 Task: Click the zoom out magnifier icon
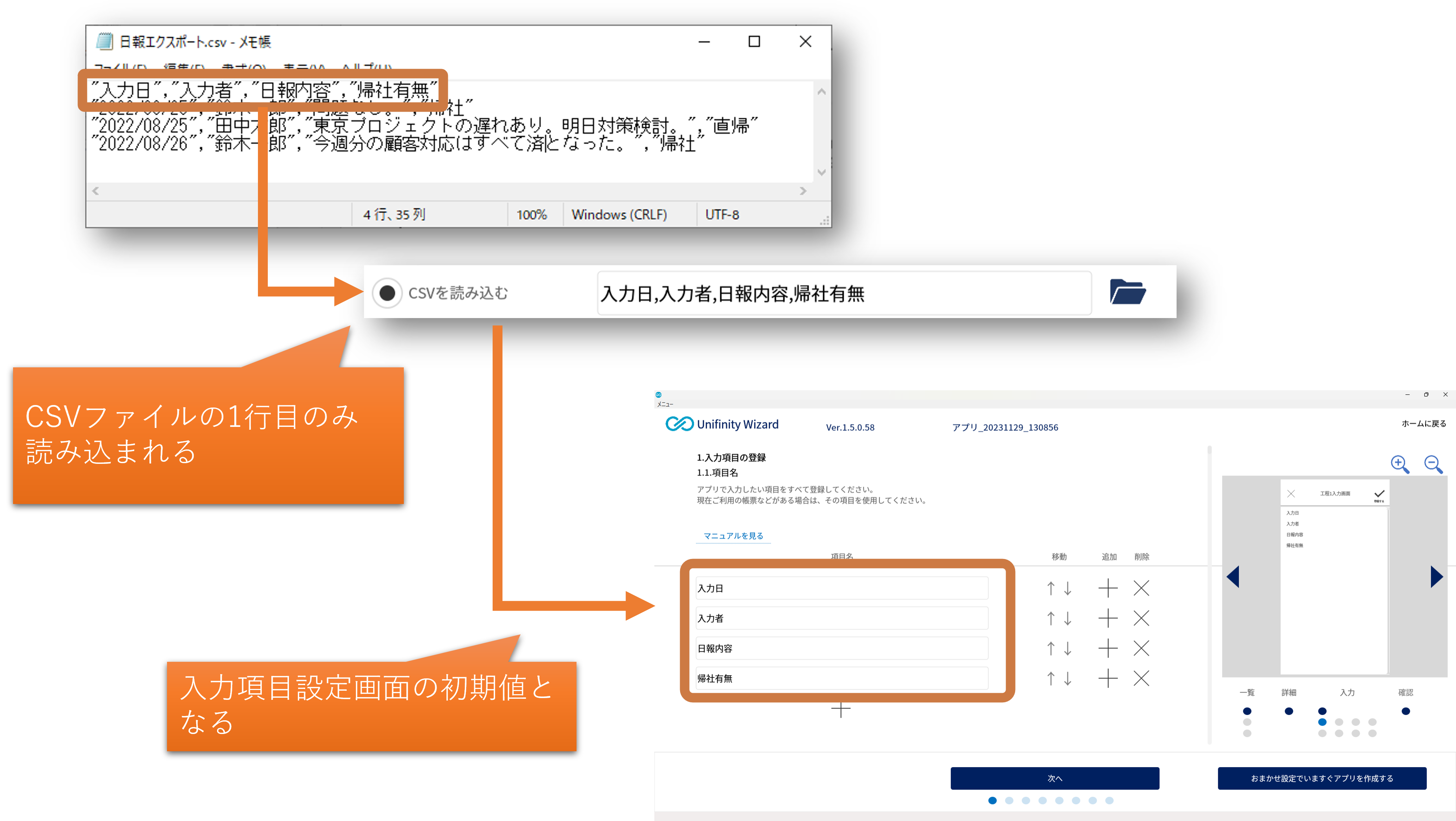tap(1433, 464)
